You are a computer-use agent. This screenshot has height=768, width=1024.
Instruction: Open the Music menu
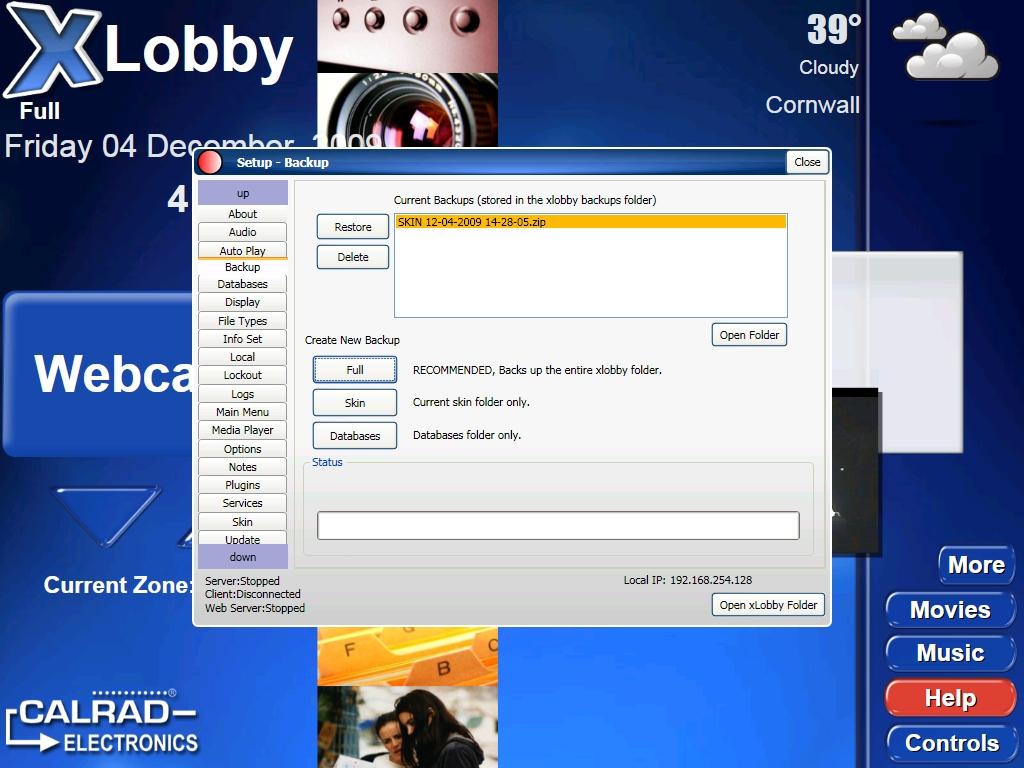(950, 653)
